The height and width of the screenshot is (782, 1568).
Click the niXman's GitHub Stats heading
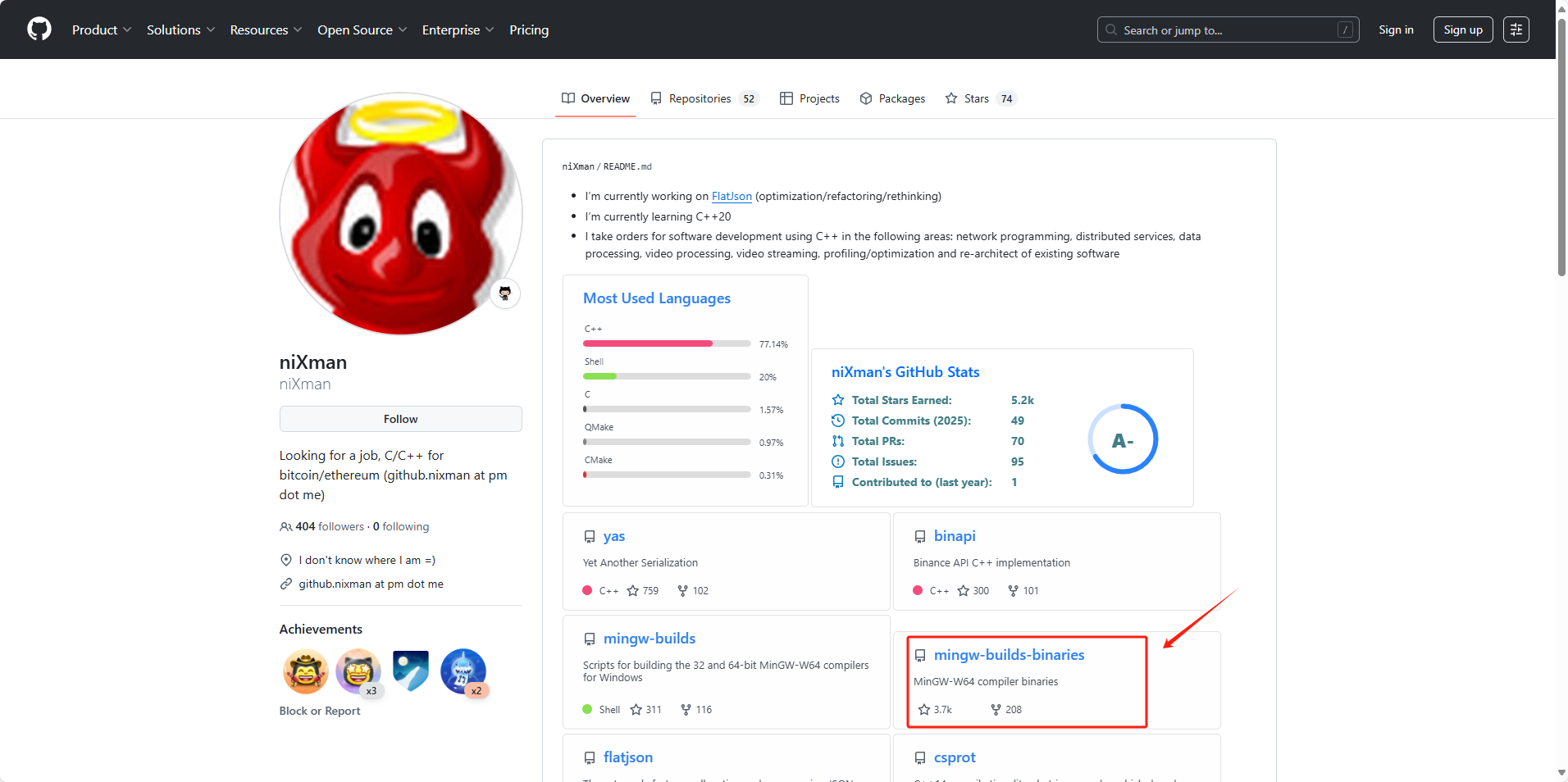(905, 372)
